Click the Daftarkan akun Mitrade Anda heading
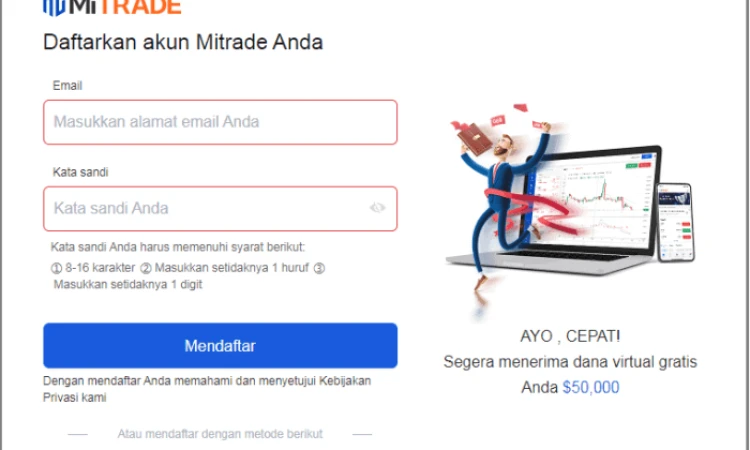Screen dimensions: 750x450 click(183, 42)
